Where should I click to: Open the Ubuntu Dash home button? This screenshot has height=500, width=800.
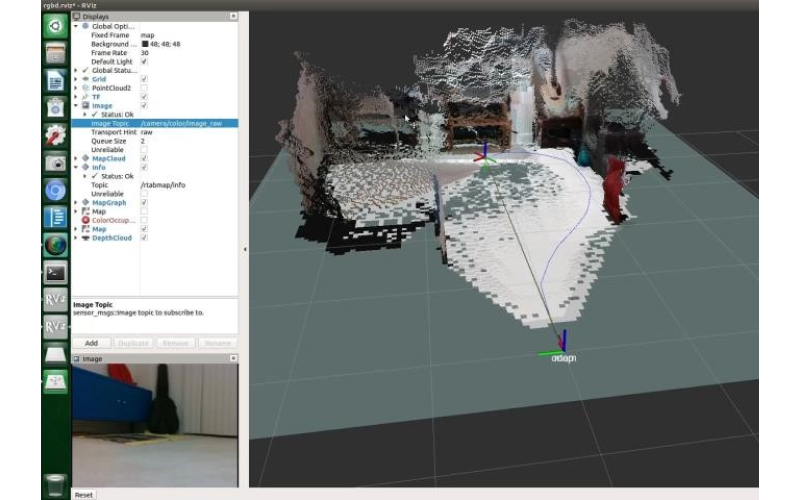[56, 27]
